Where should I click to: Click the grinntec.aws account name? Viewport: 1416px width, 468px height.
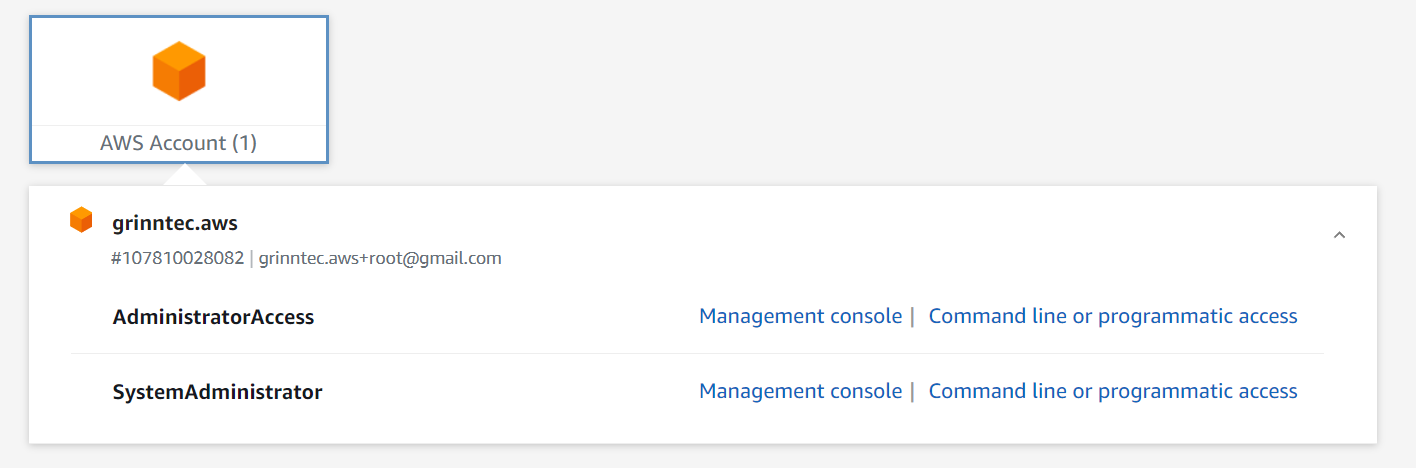175,222
